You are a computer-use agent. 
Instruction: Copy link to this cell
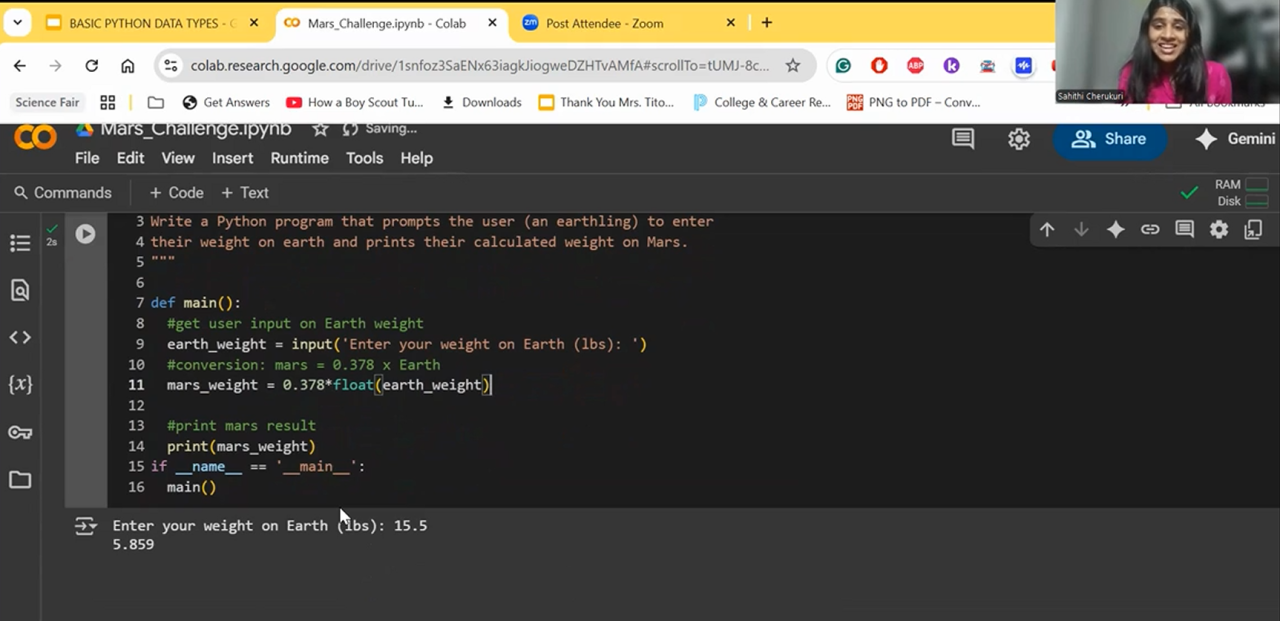point(1150,230)
